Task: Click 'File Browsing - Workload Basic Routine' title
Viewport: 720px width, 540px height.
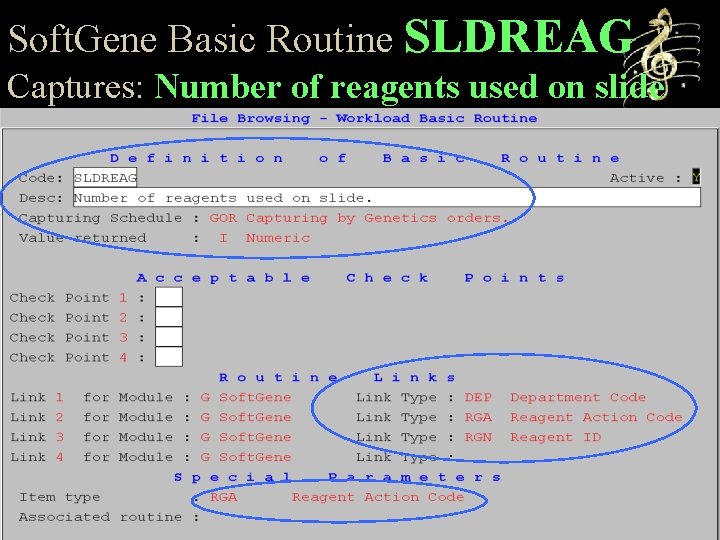Action: point(364,118)
